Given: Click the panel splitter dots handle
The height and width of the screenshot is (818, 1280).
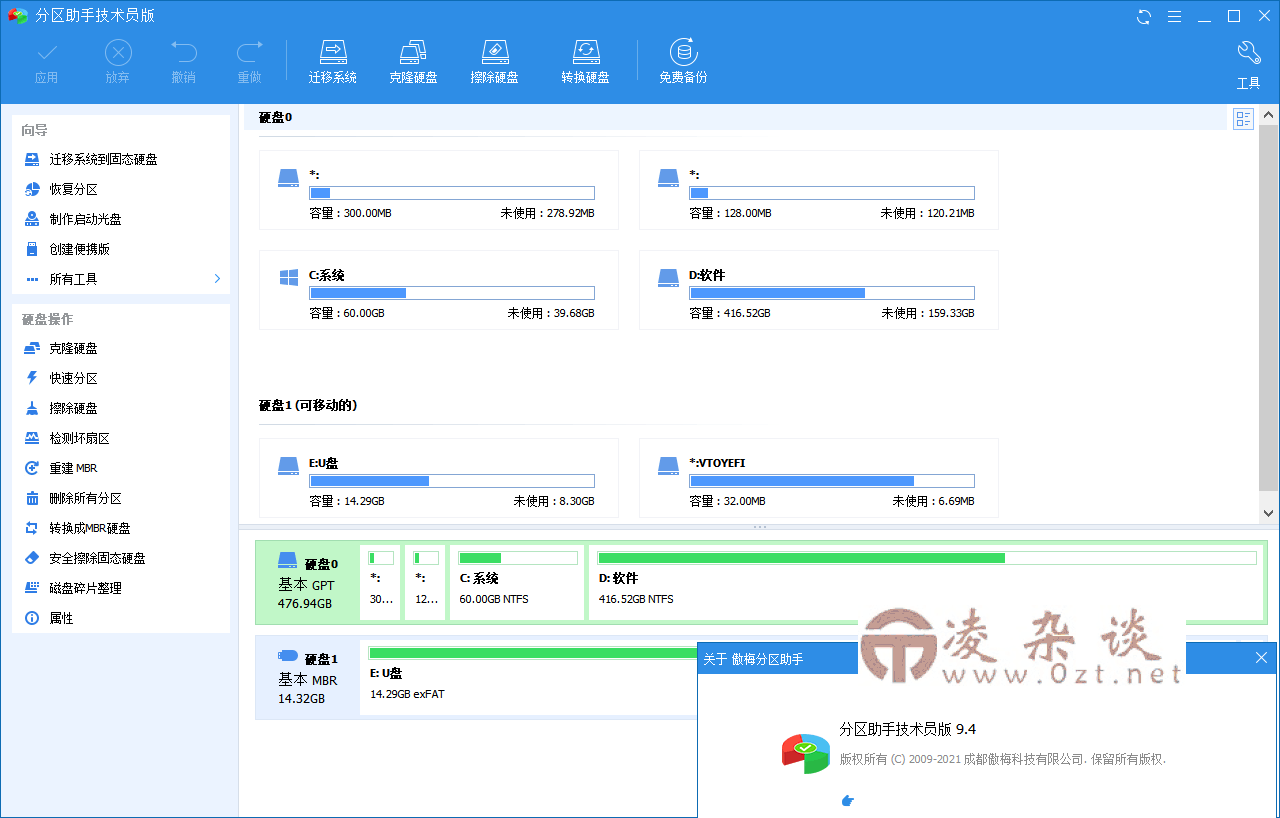Looking at the screenshot, I should tap(759, 526).
